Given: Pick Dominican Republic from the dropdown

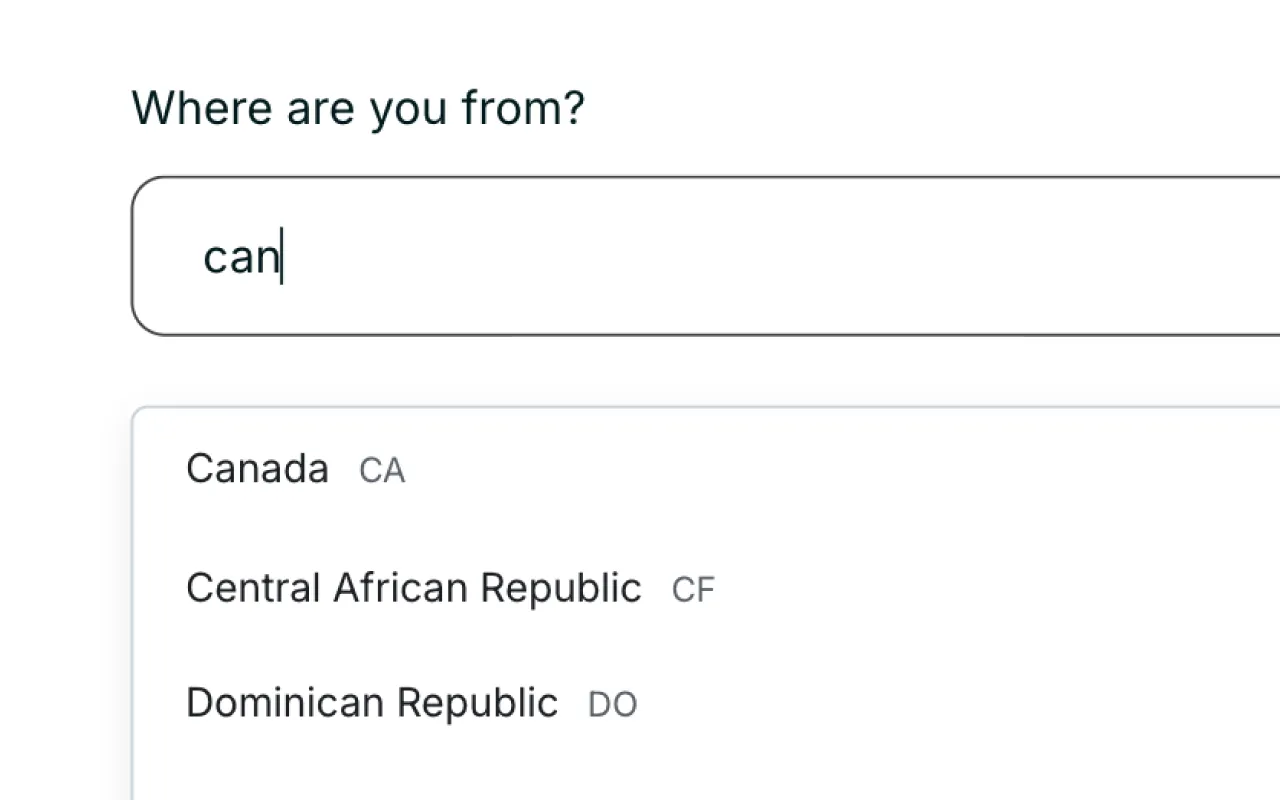Looking at the screenshot, I should coord(372,702).
